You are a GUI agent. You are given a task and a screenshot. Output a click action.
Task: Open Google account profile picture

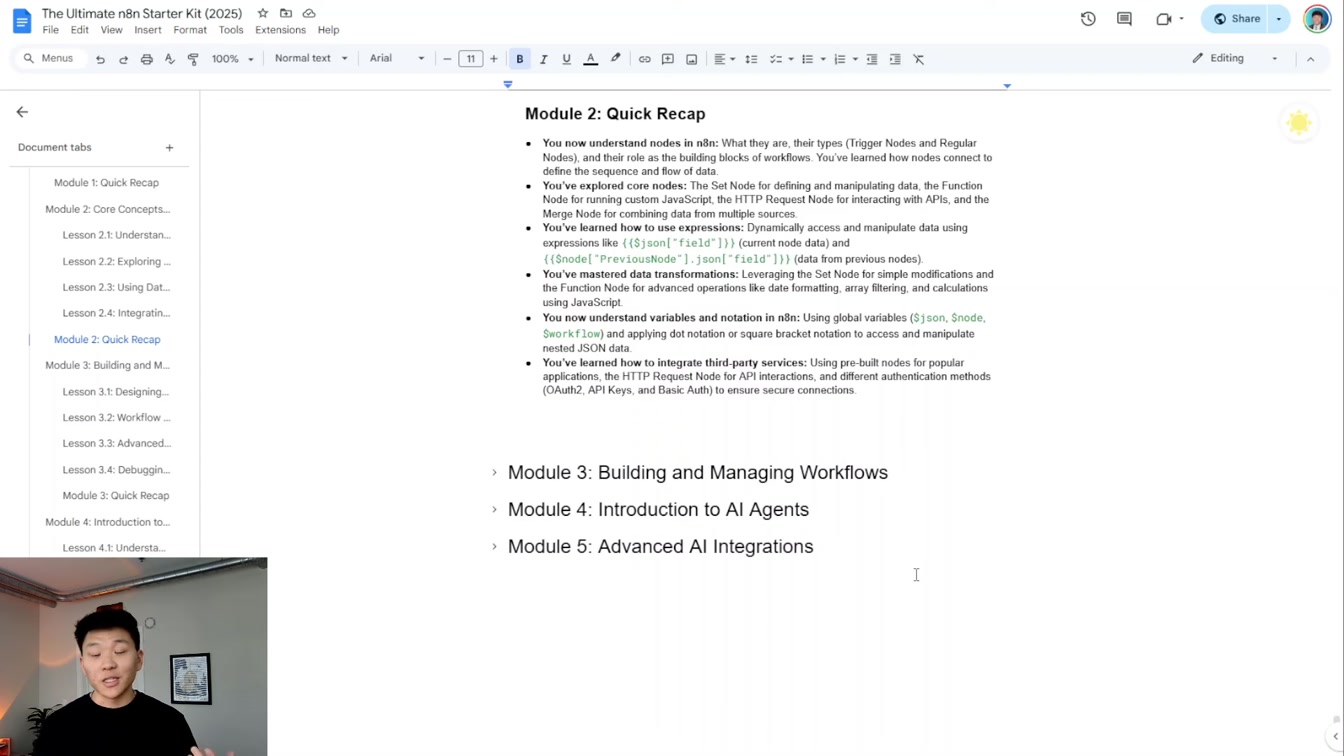point(1317,18)
